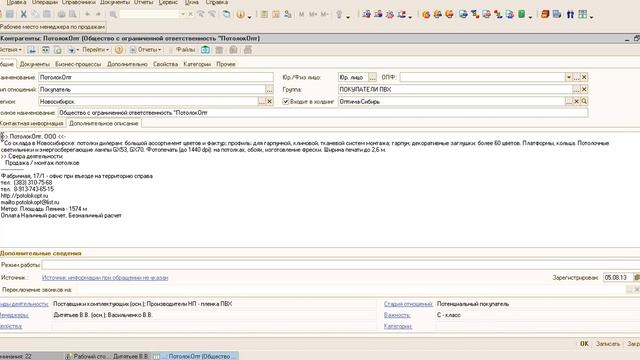640x360 pixels.
Task: Open the Действия dropdown menu
Action: (x=11, y=50)
